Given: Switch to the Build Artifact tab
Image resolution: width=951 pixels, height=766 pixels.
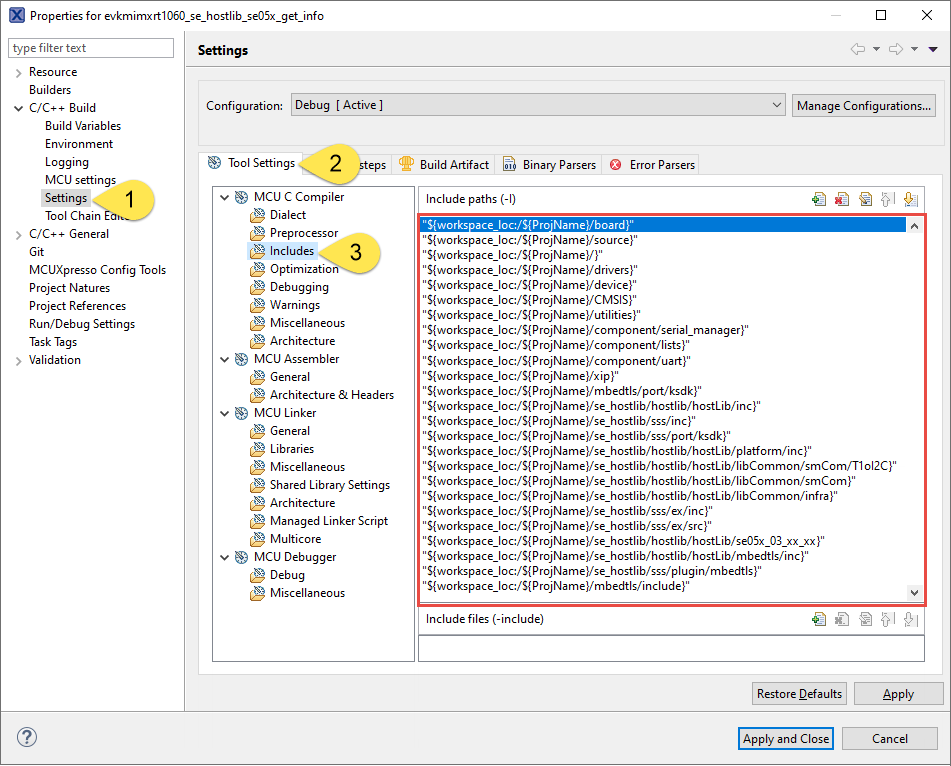Looking at the screenshot, I should tap(444, 165).
